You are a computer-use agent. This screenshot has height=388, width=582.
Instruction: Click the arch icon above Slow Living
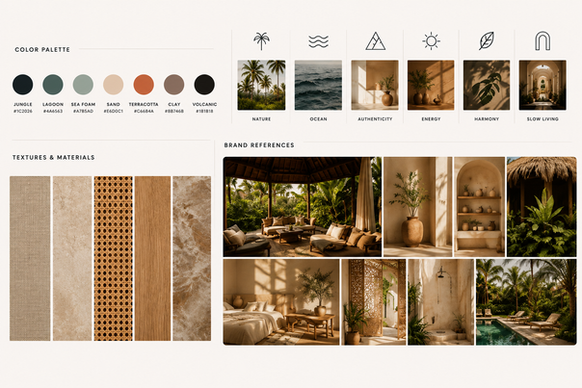(542, 41)
